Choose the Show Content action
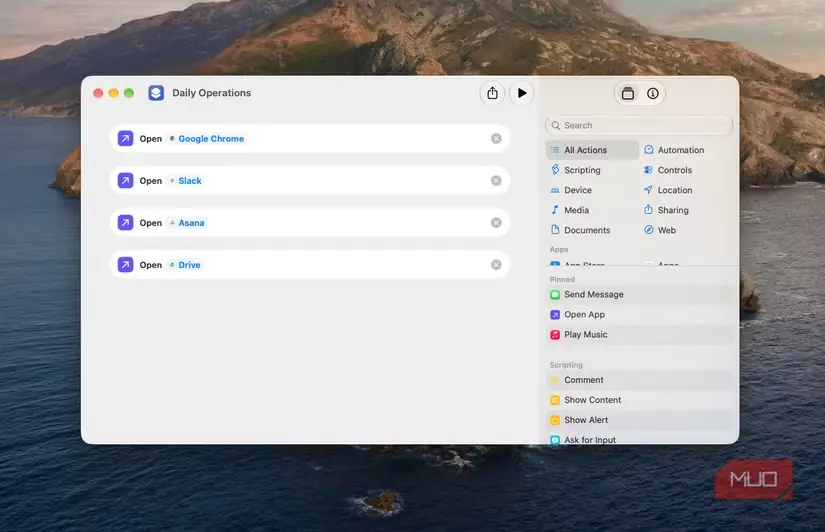825x532 pixels. pos(639,400)
